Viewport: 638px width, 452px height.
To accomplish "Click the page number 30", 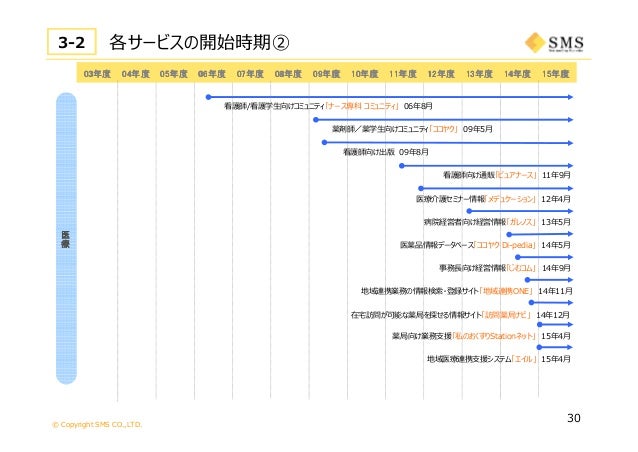I will click(x=574, y=418).
